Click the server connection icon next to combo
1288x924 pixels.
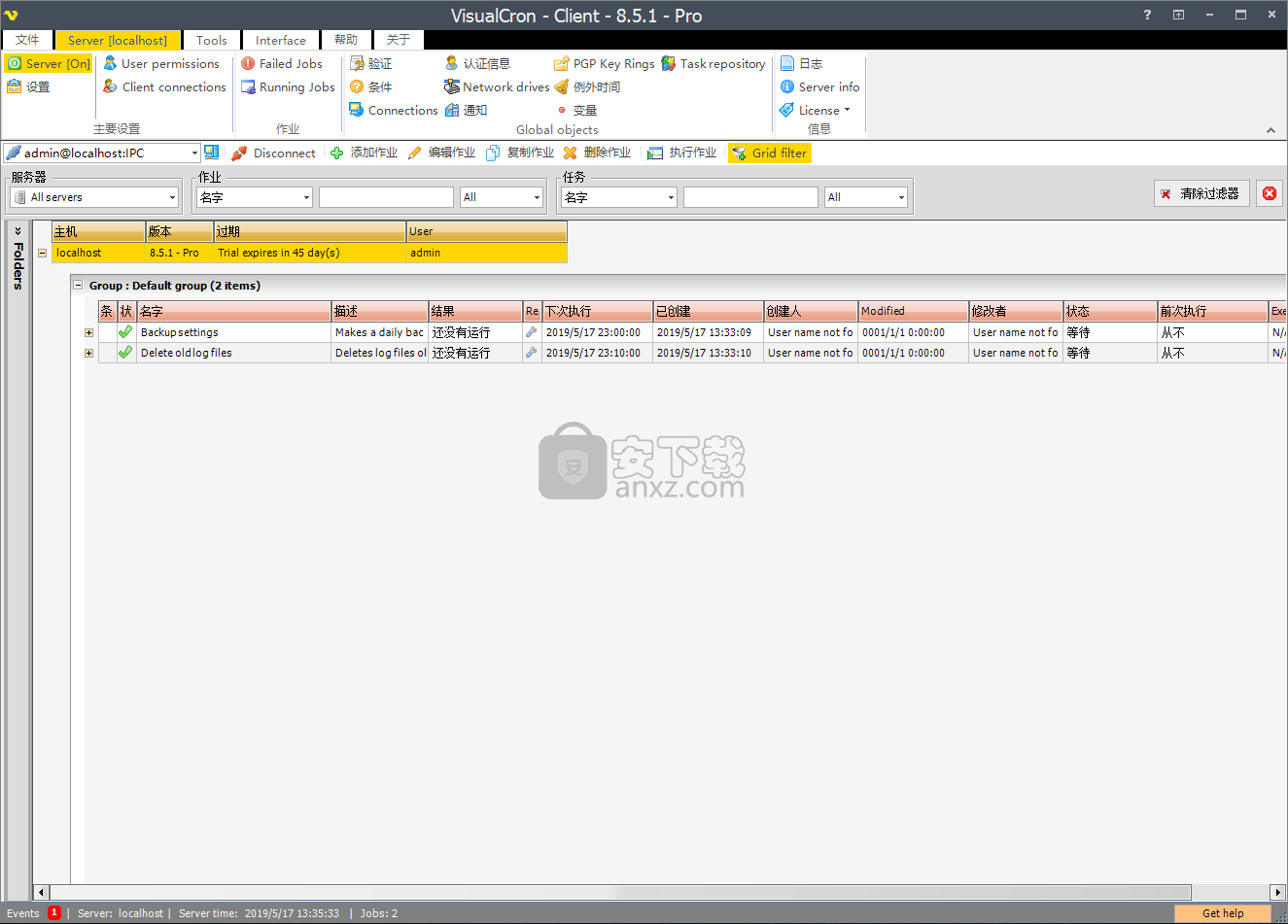tap(211, 153)
